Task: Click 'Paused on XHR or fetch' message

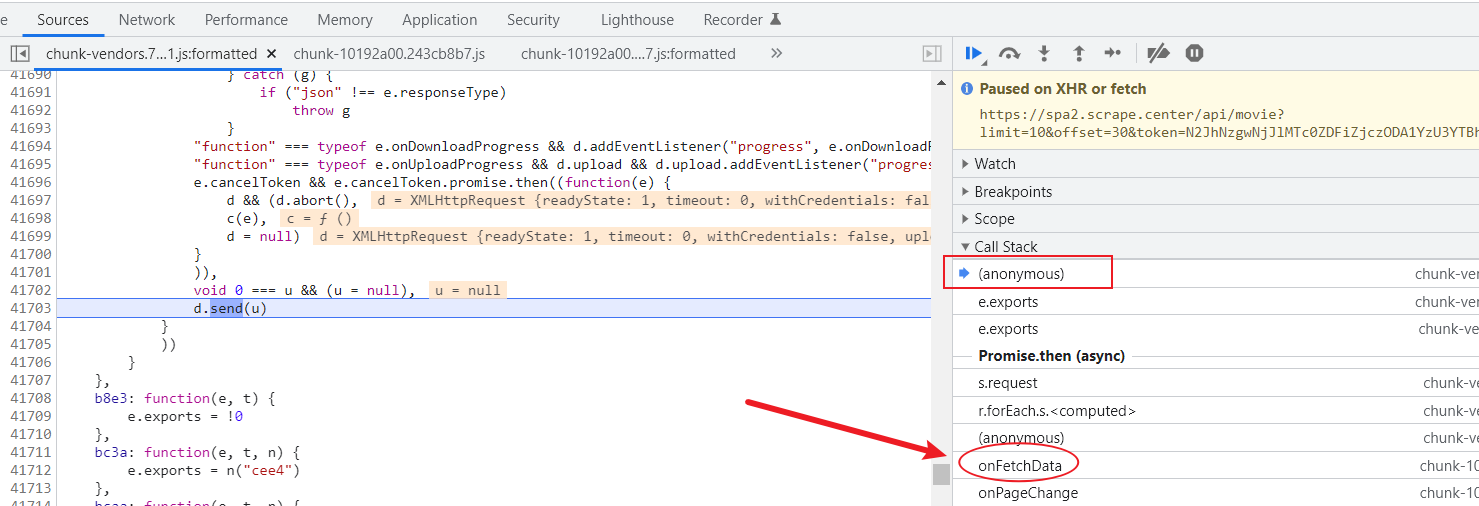Action: pyautogui.click(x=1062, y=89)
